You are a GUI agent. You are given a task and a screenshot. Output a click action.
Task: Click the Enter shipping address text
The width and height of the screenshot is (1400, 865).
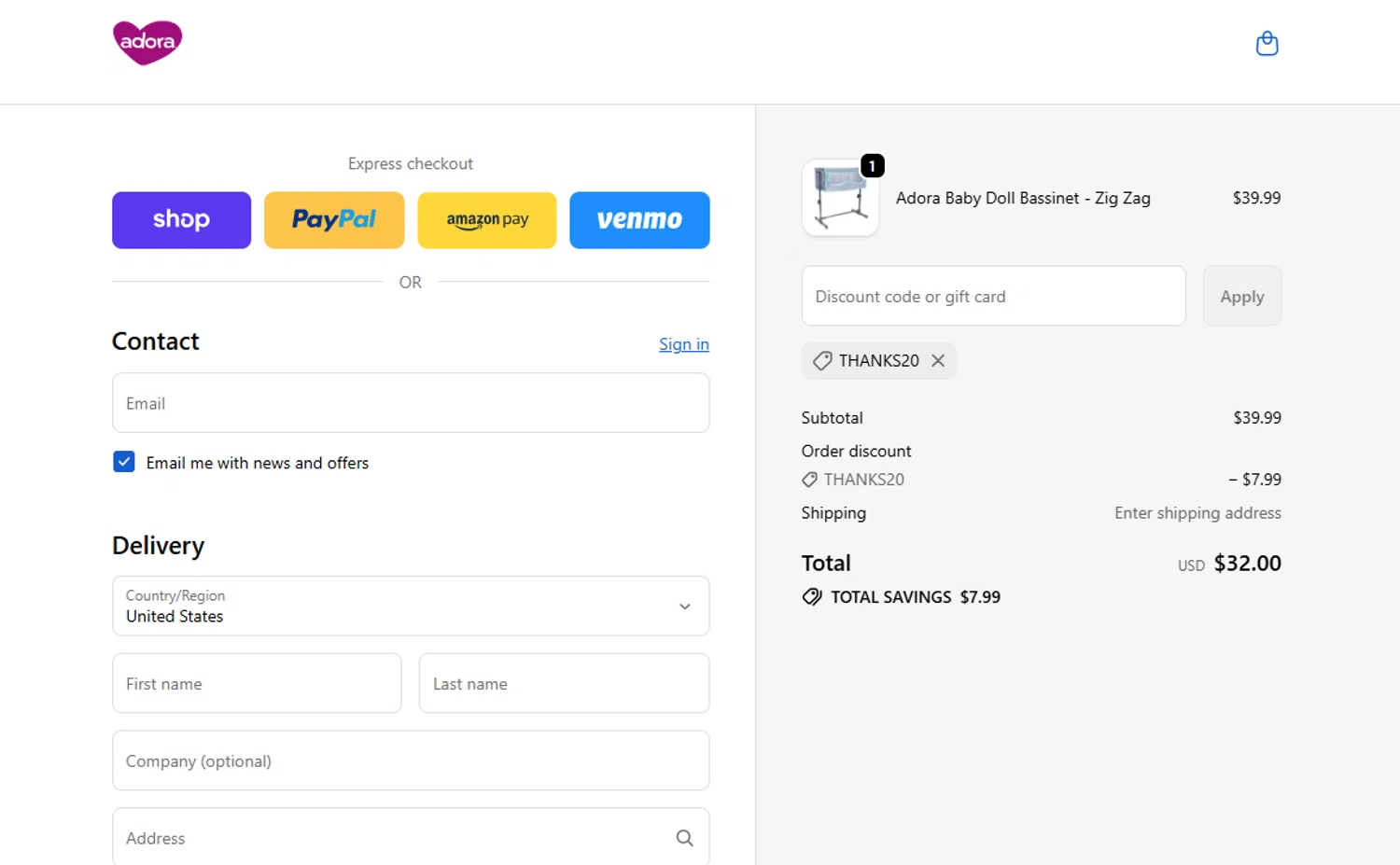(1197, 513)
